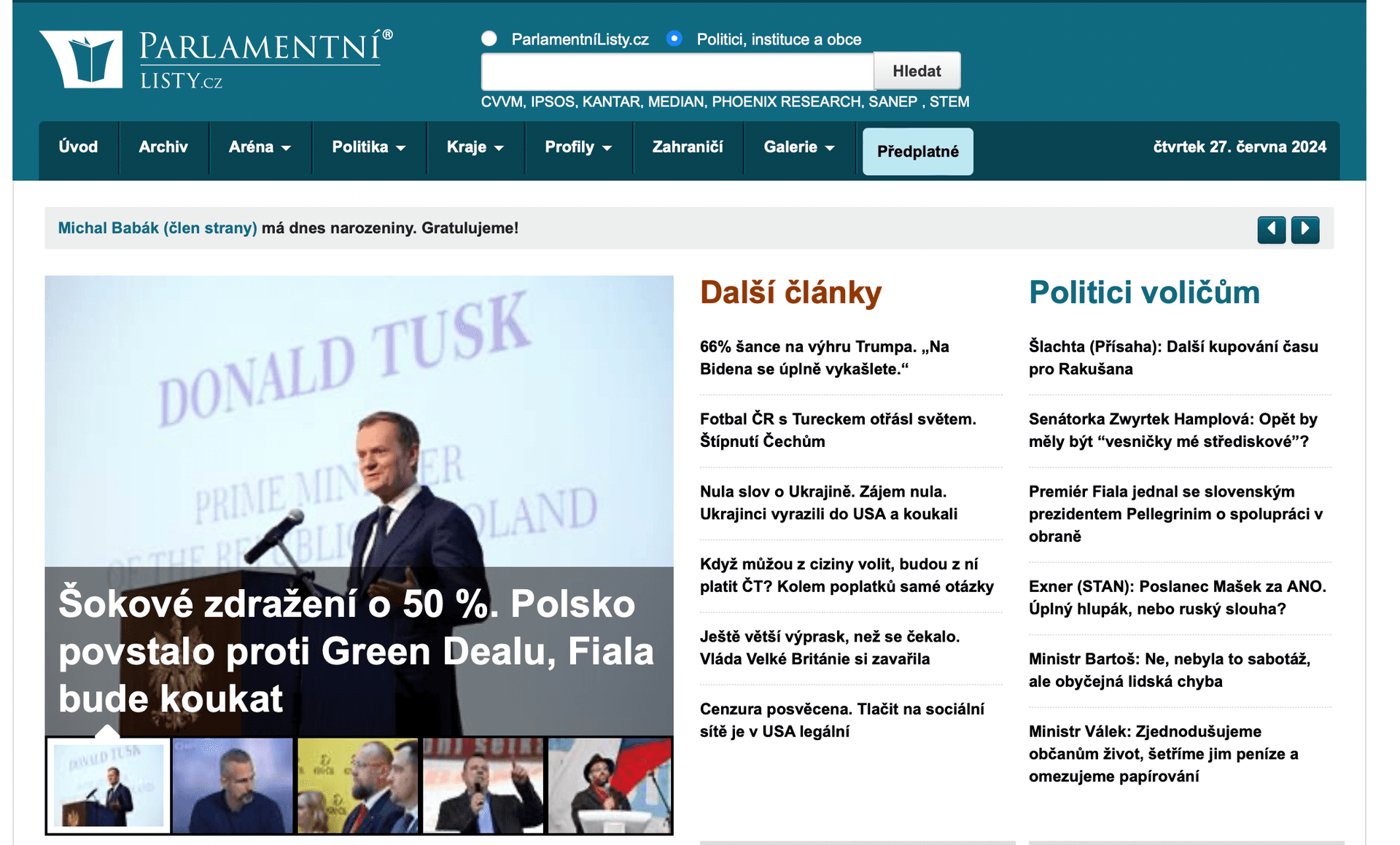
Task: Read article Nula slov o Ukrajině
Action: (x=828, y=502)
